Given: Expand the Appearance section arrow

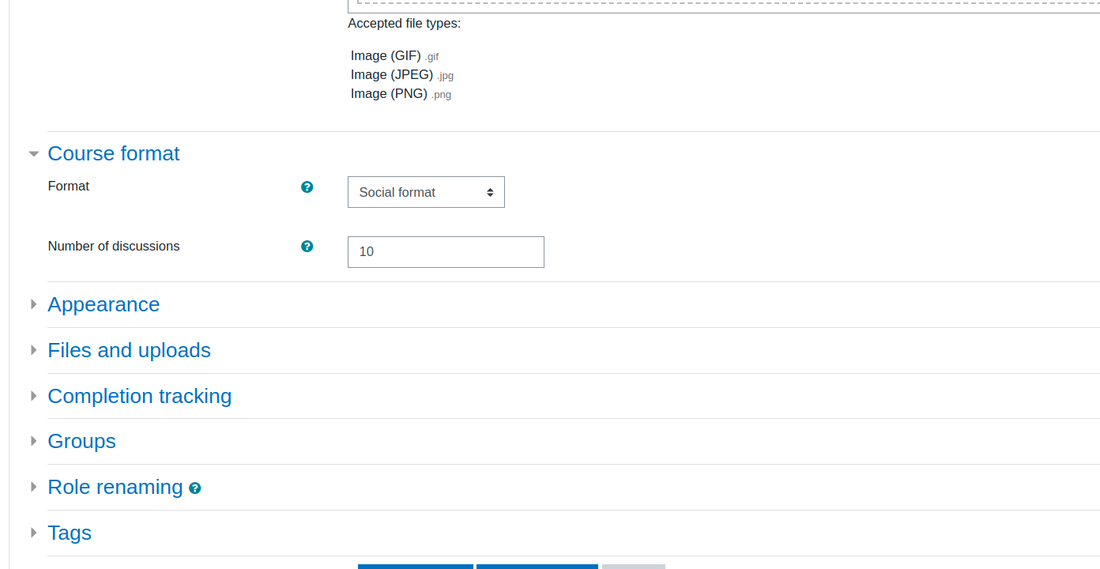Looking at the screenshot, I should pyautogui.click(x=33, y=304).
